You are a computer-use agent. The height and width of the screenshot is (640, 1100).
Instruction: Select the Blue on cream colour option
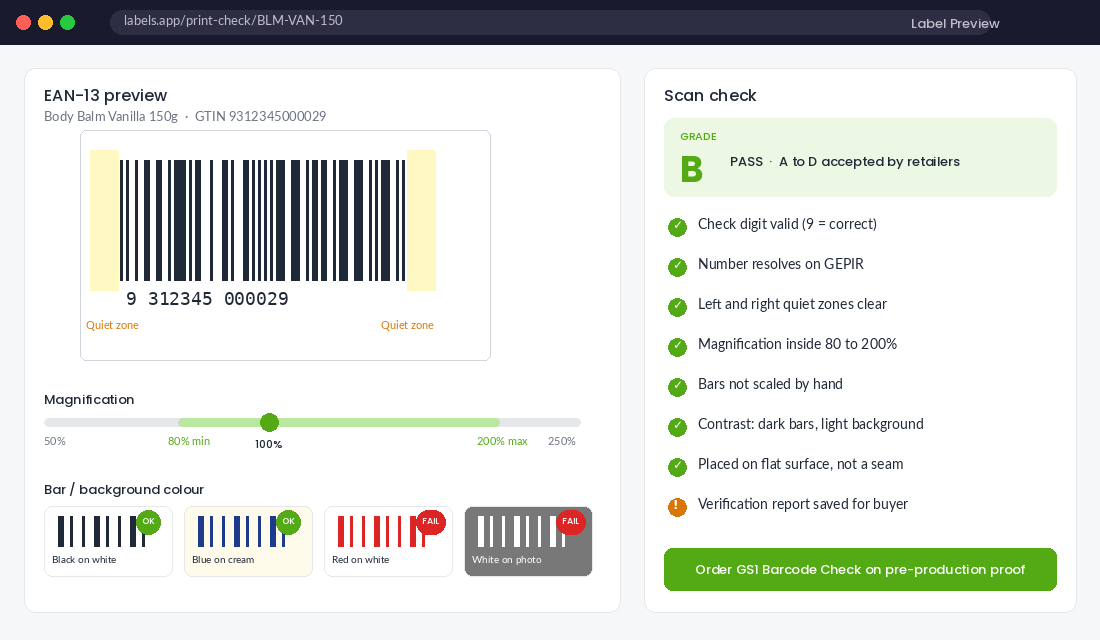[x=248, y=542]
